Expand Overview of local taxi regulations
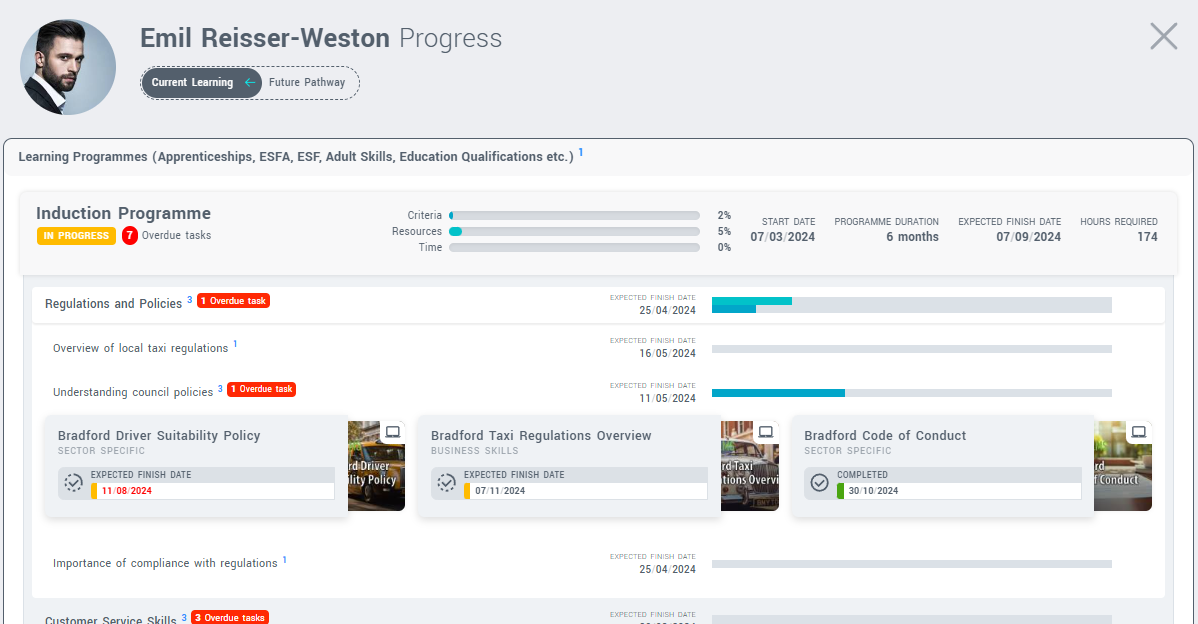This screenshot has width=1198, height=624. [x=141, y=348]
